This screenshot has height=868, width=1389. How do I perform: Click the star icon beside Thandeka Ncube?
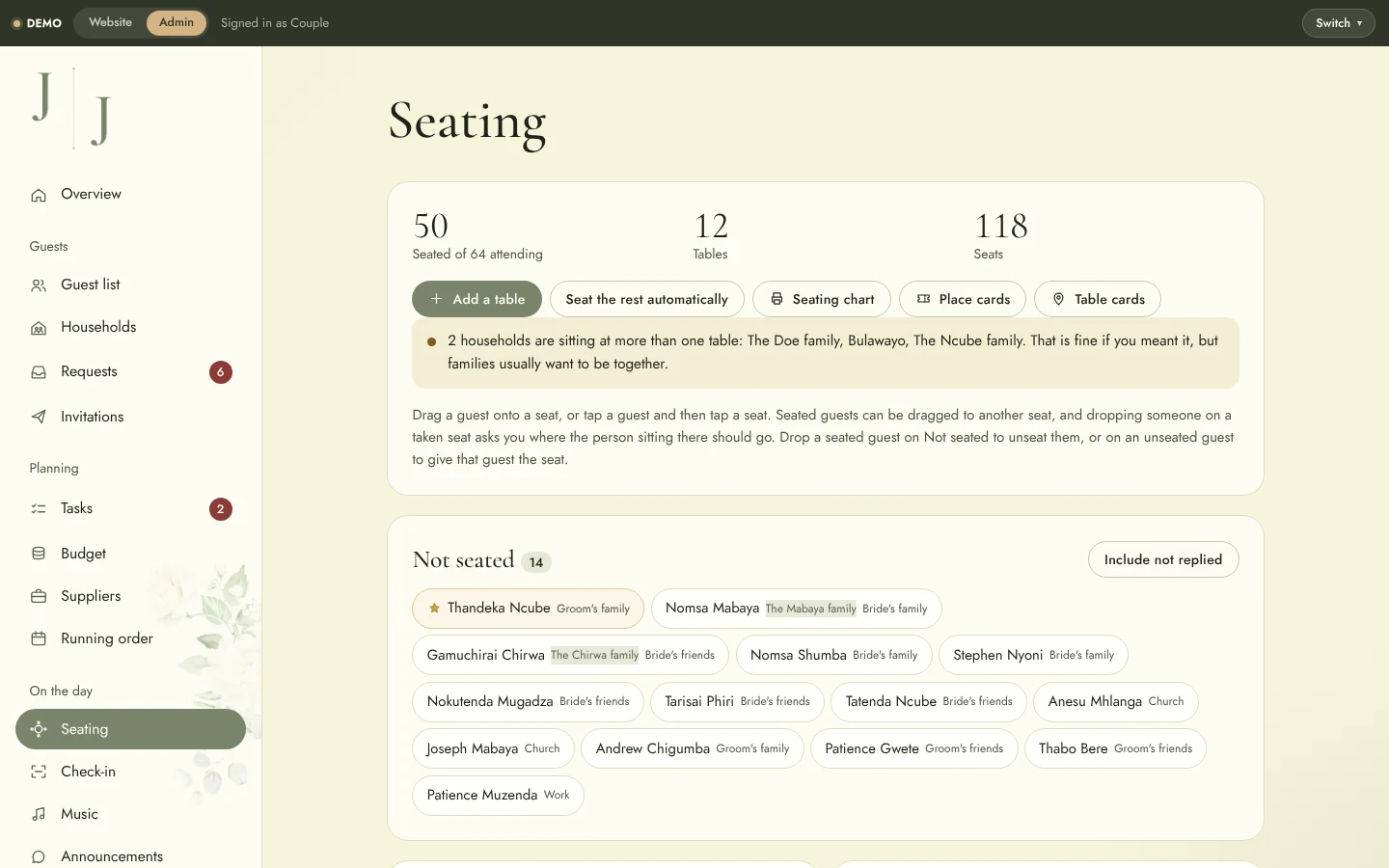435,609
